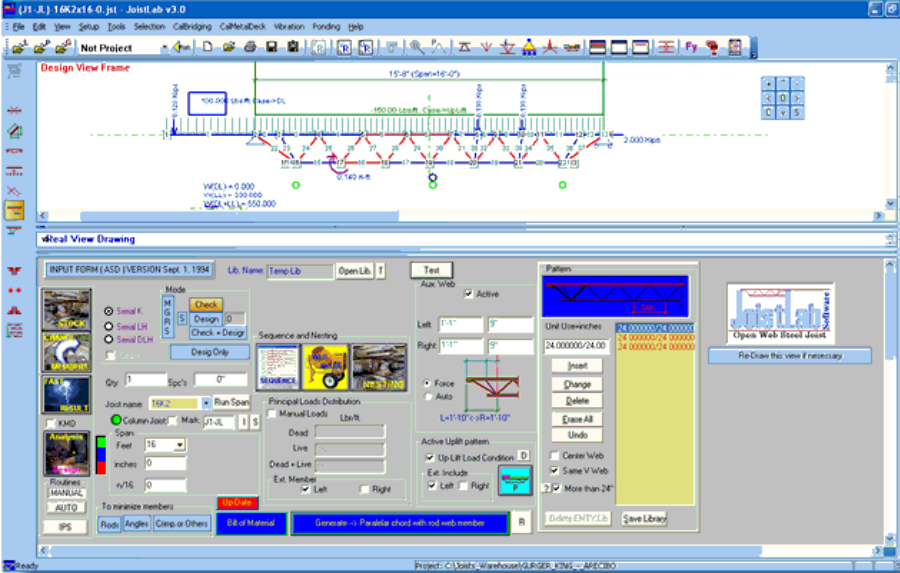The height and width of the screenshot is (573, 900).
Task: Click the Design View horizontal scrollbar
Action: tap(458, 216)
